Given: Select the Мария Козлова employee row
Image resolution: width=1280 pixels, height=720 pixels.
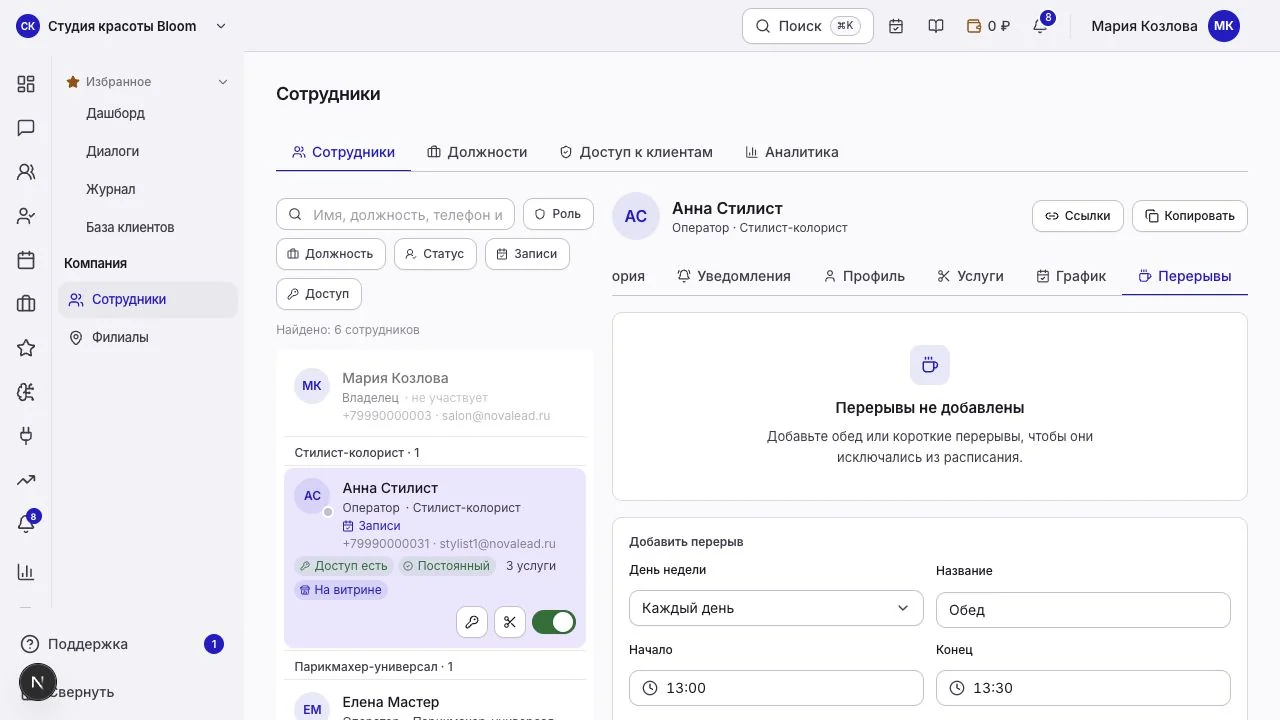Looking at the screenshot, I should pyautogui.click(x=435, y=396).
